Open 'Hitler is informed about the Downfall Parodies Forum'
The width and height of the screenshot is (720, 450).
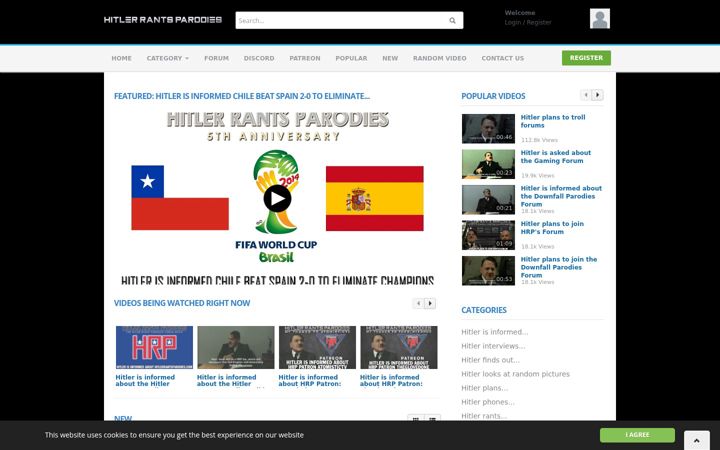coord(561,196)
